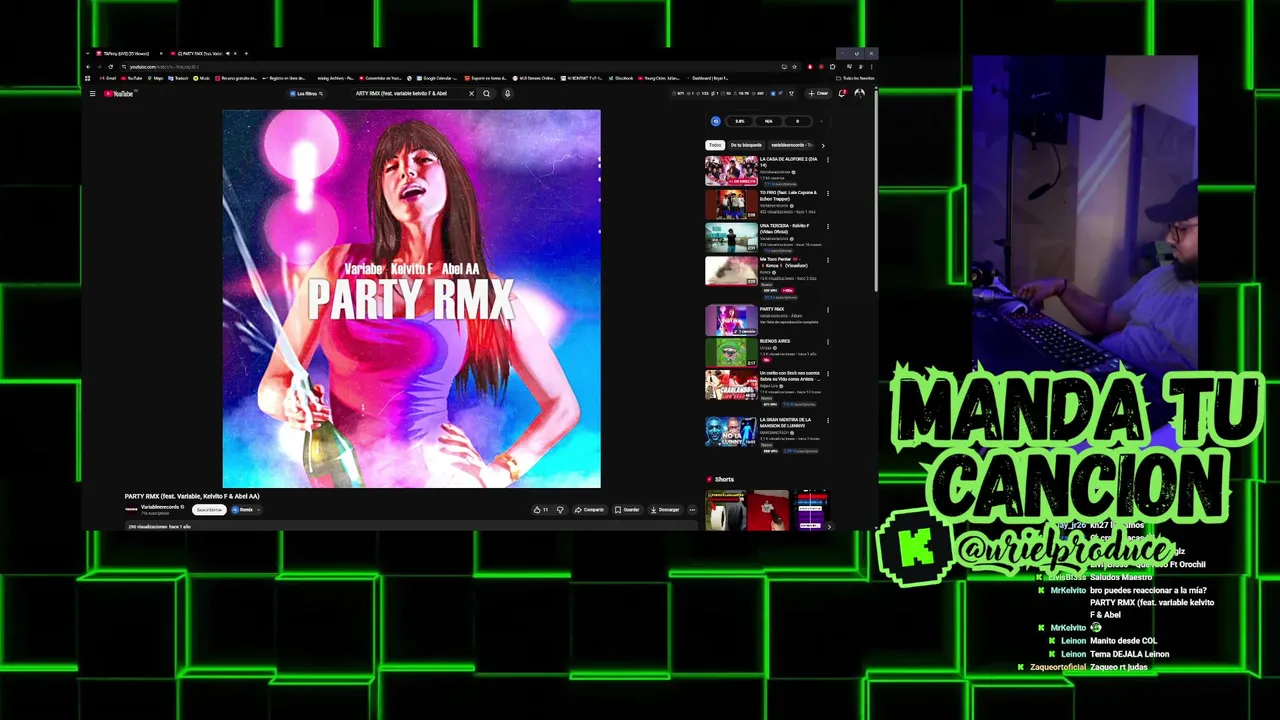Screen dimensions: 1280x720
Task: Open the YouTube bookmark in bookmarks bar
Action: point(133,78)
